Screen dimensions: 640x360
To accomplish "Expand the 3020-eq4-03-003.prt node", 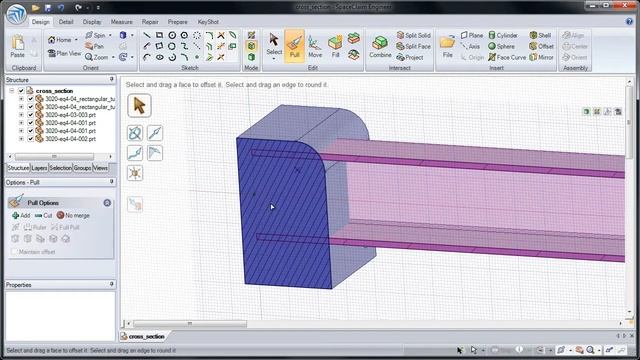I will 21,115.
